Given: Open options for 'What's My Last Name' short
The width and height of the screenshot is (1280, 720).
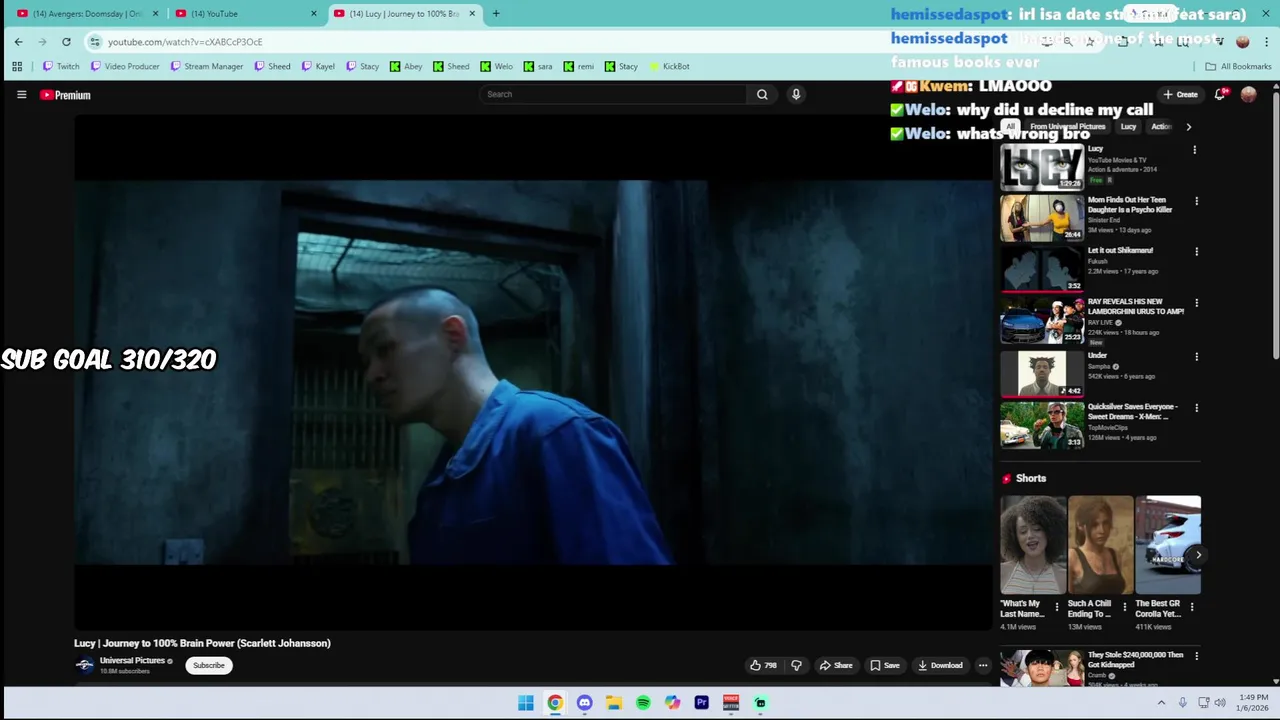Looking at the screenshot, I should coord(1056,607).
